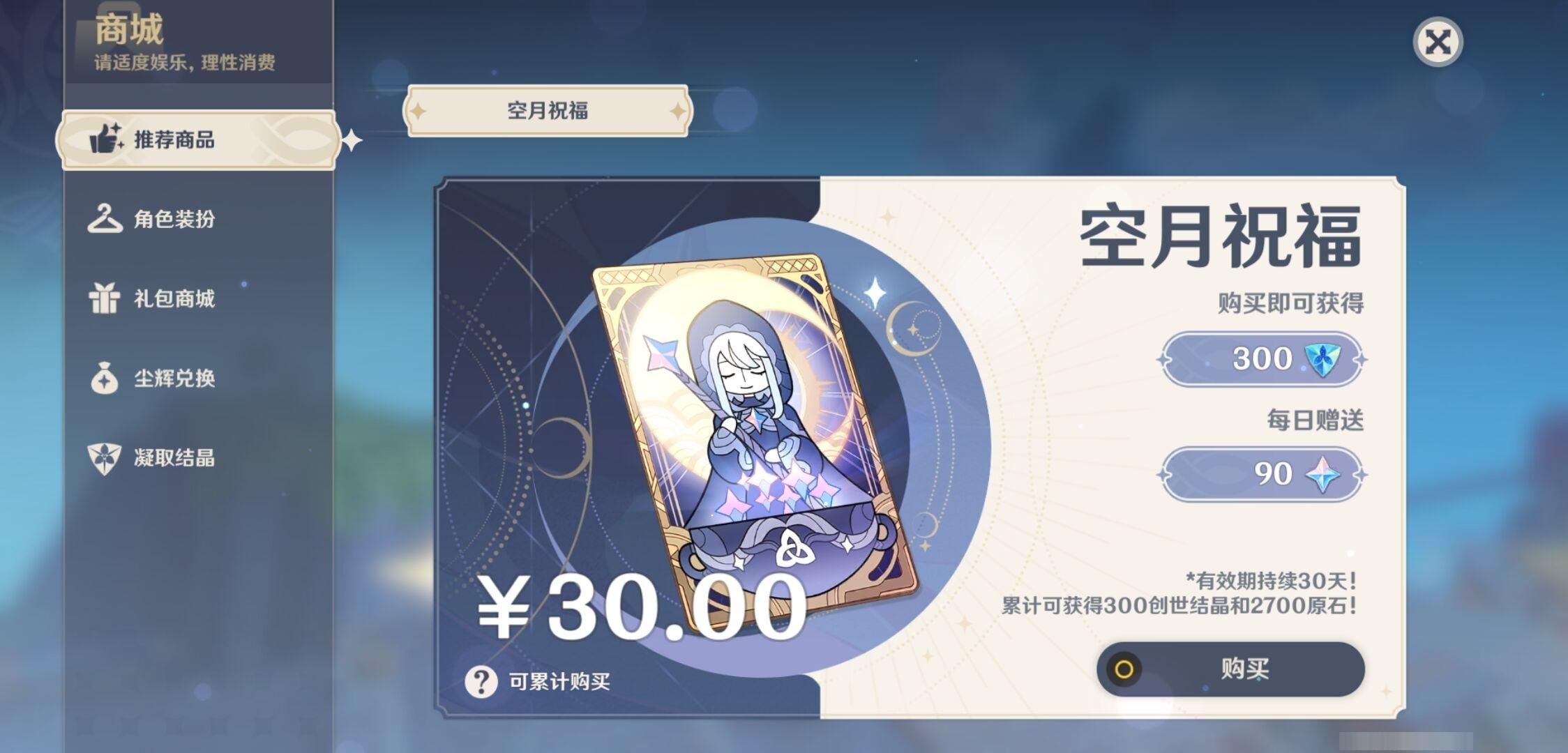Screen dimensions: 1568x753
Task: Click the 可累计购买 info text
Action: (x=559, y=681)
